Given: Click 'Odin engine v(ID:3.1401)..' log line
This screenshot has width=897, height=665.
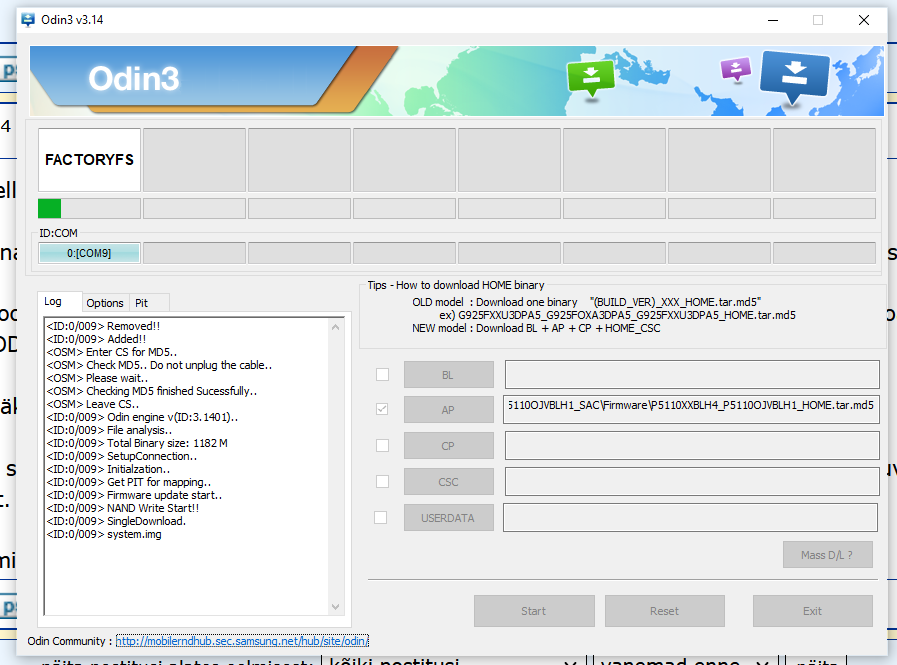Looking at the screenshot, I should [142, 417].
